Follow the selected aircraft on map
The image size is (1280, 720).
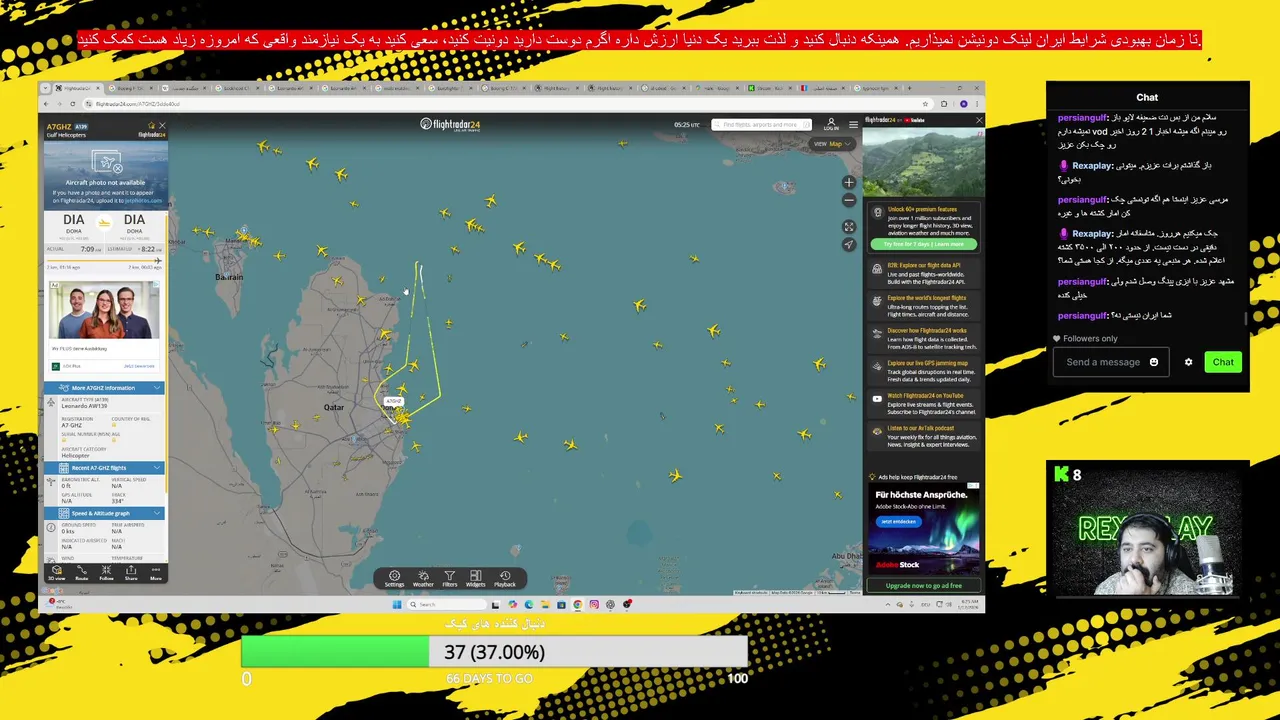pos(106,573)
